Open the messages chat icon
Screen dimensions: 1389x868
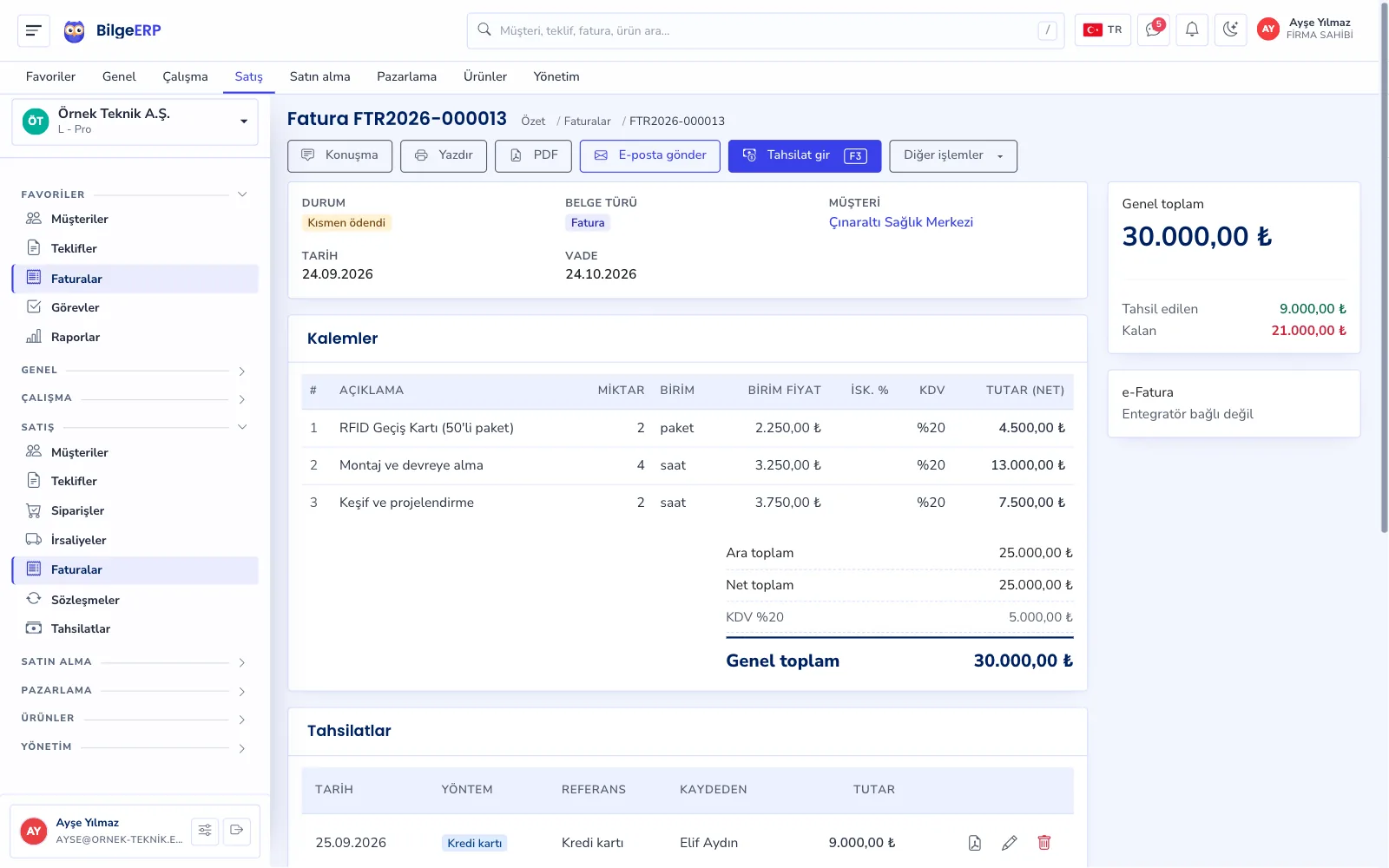click(x=1154, y=30)
